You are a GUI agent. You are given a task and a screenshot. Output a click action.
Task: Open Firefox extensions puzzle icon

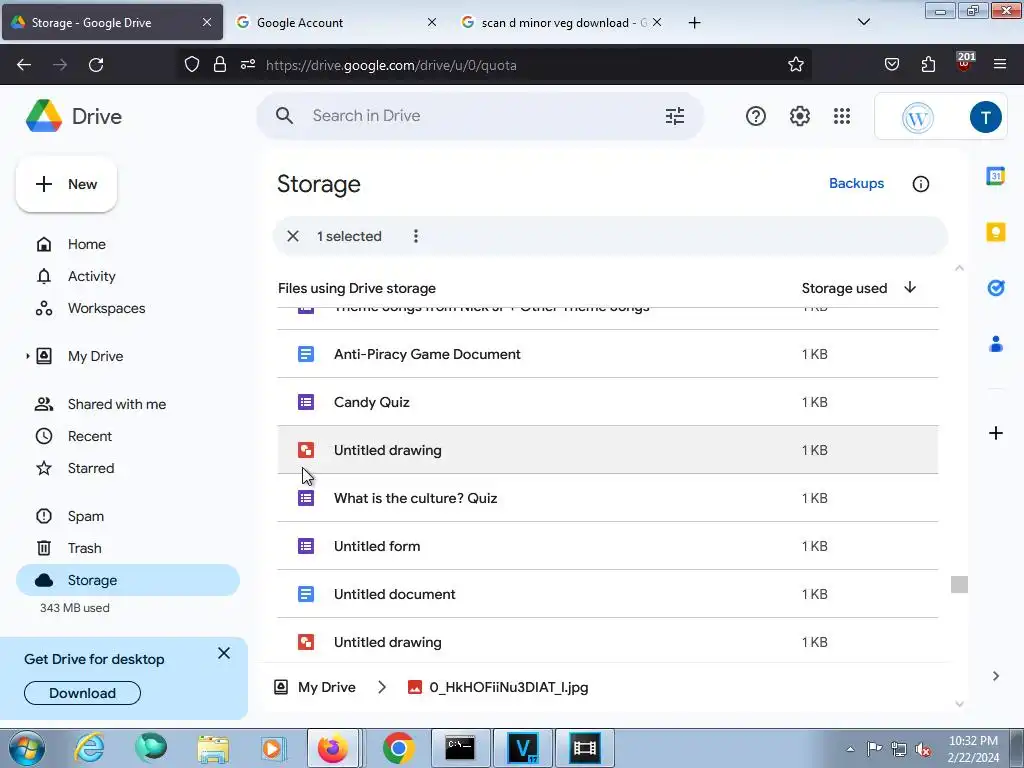[928, 64]
